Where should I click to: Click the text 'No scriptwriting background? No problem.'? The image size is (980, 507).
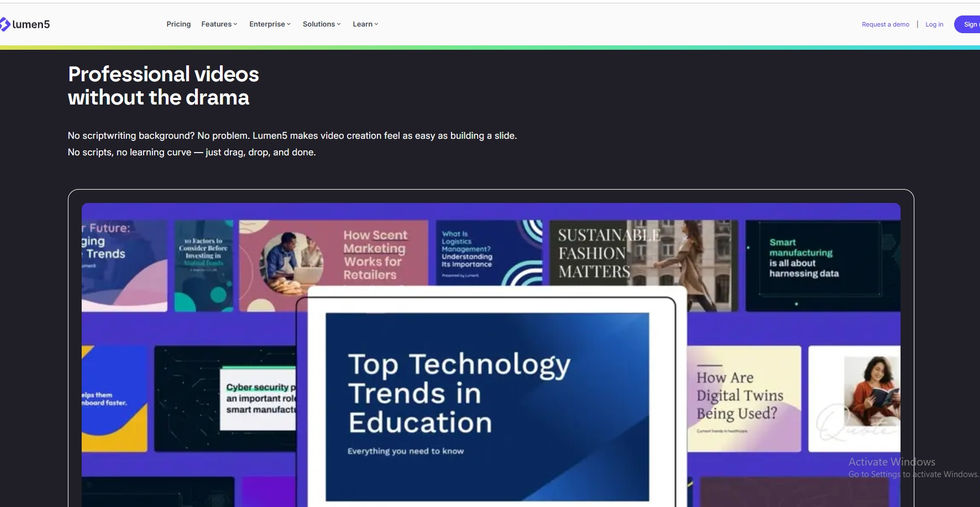click(x=159, y=136)
